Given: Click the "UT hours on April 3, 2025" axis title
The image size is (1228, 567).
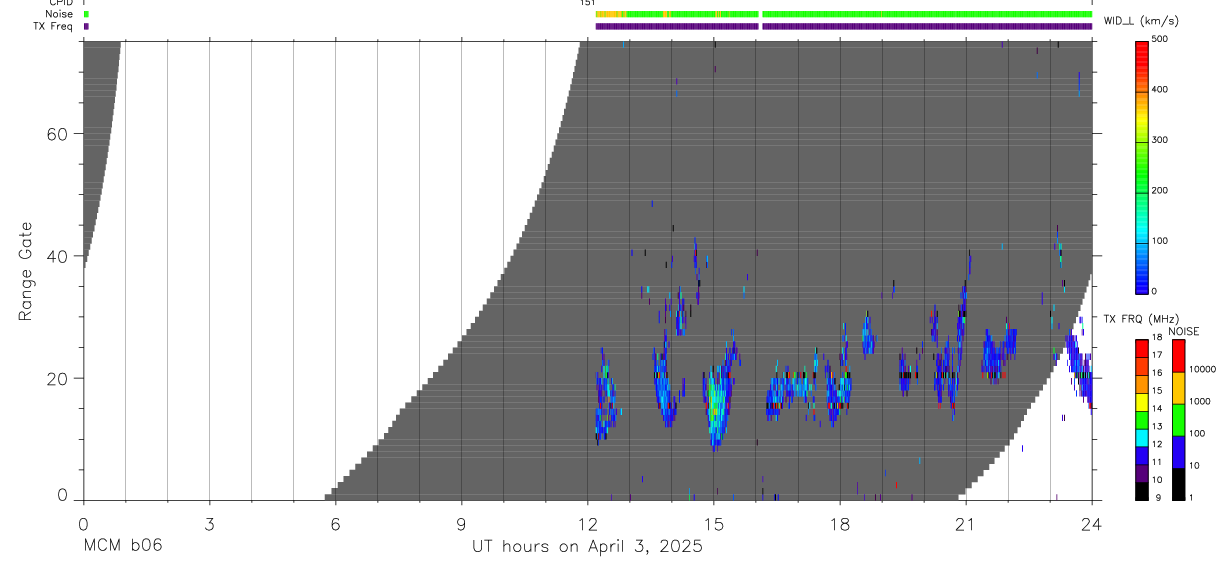Looking at the screenshot, I should click(x=587, y=547).
